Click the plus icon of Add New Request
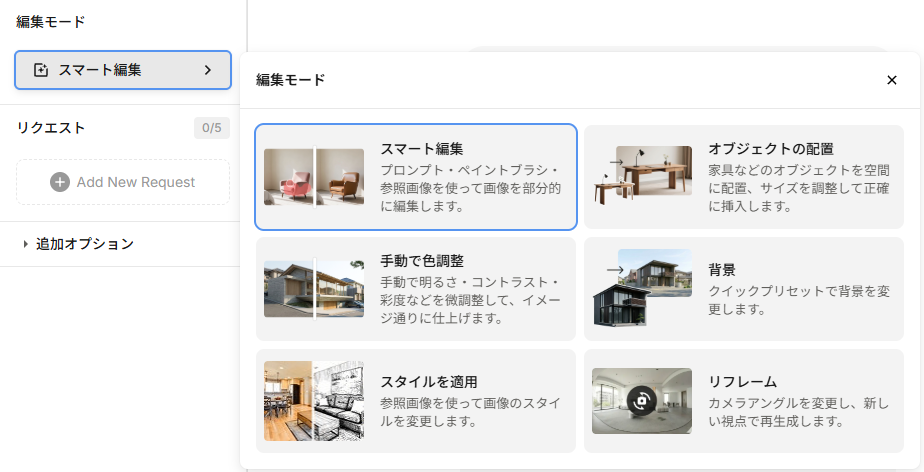 click(x=60, y=182)
